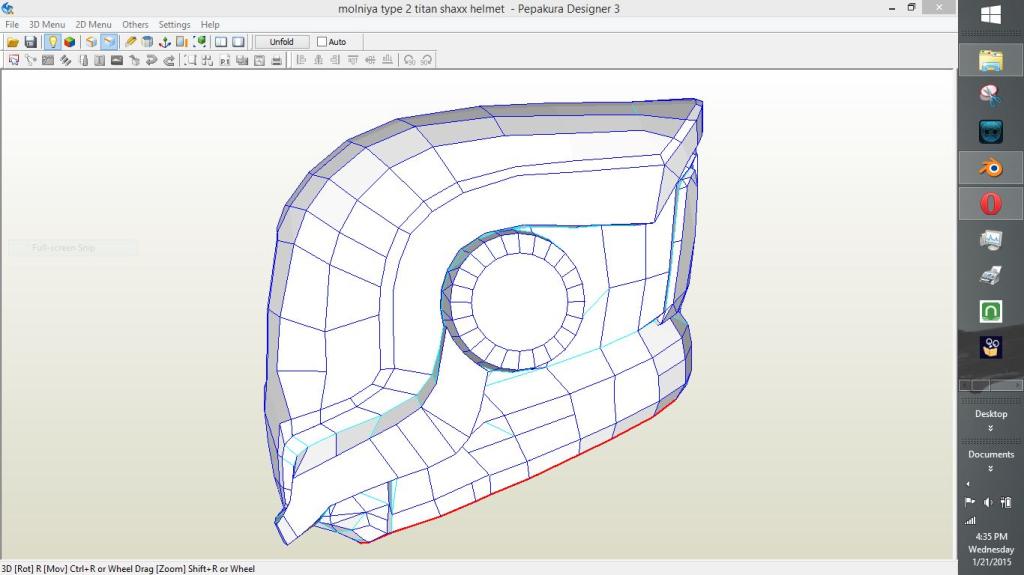Click the colored cube texture icon
Image resolution: width=1024 pixels, height=575 pixels.
coord(69,42)
